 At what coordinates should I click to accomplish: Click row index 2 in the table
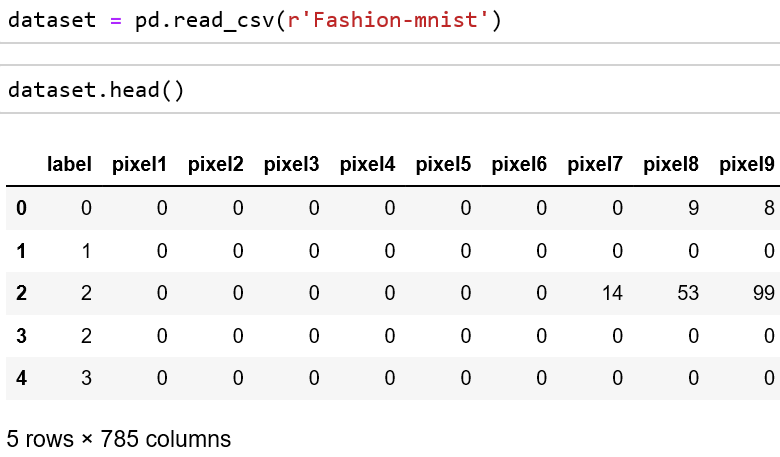[21, 293]
